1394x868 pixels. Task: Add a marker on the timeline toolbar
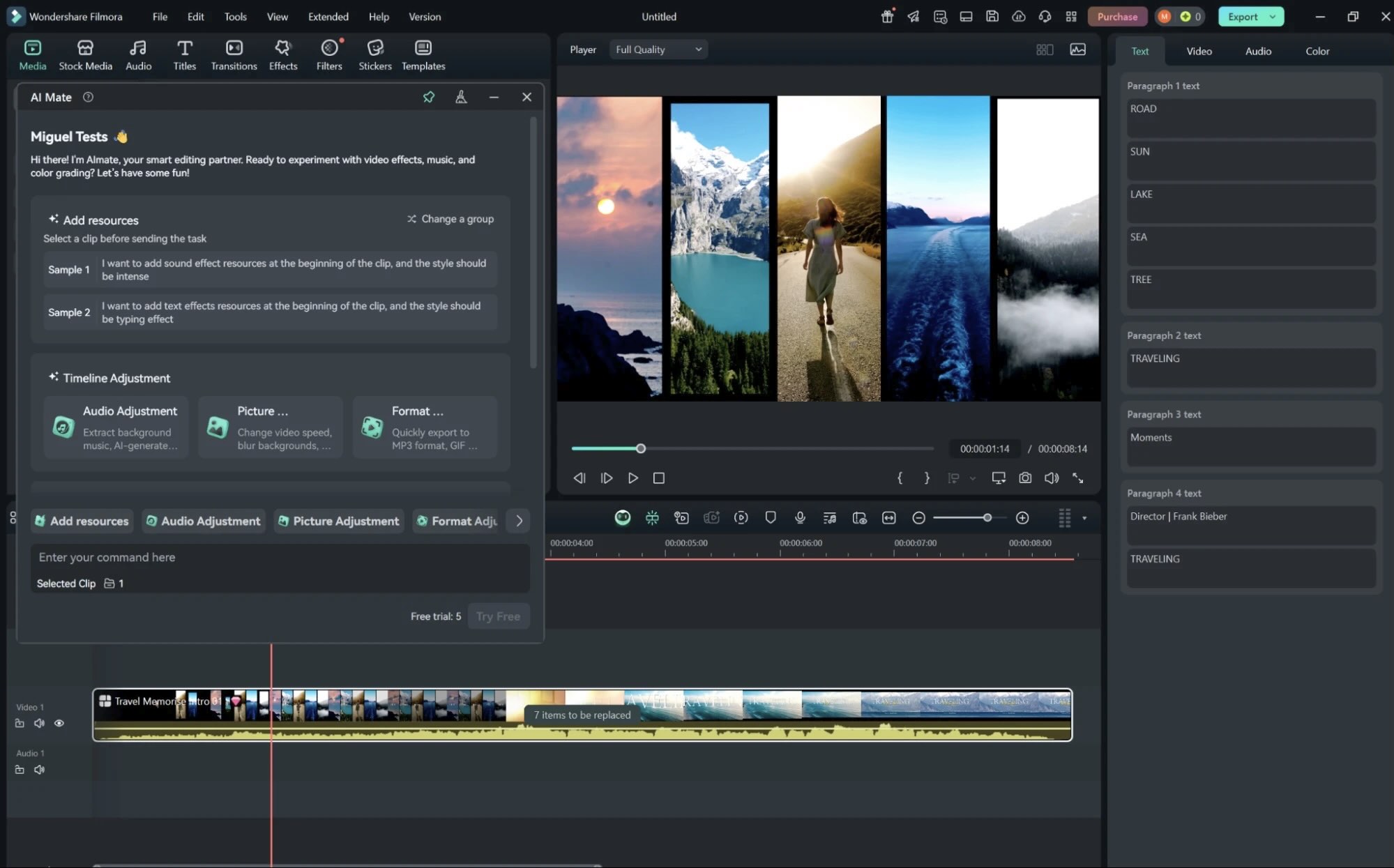(x=771, y=517)
